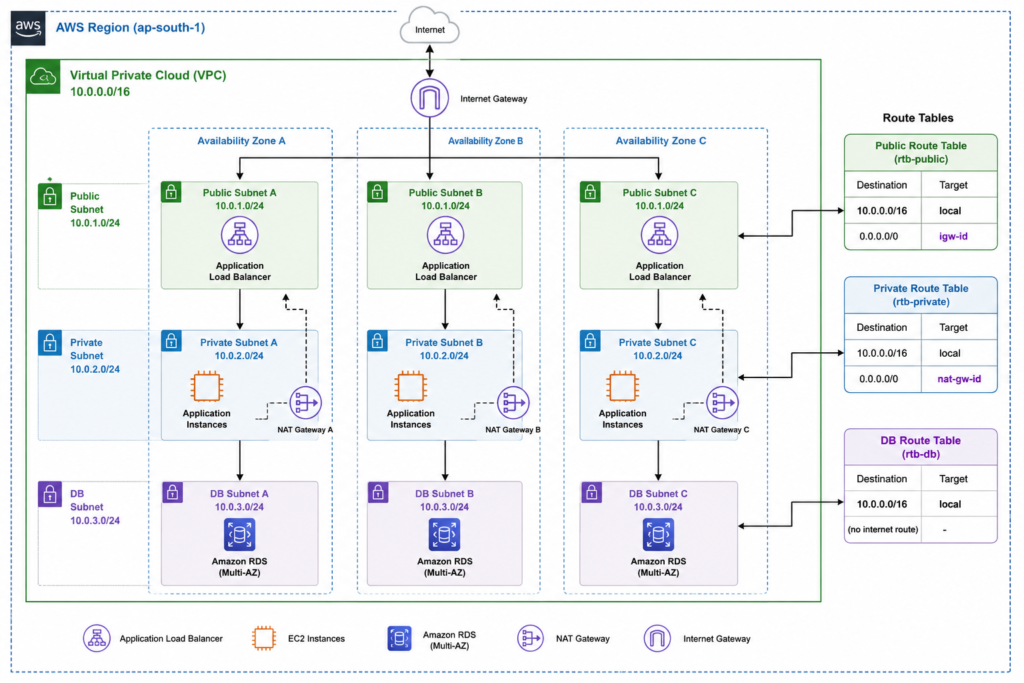The image size is (1024, 683).
Task: Click 0.0.0.0/0 in the Private Route Table
Action: (x=878, y=379)
